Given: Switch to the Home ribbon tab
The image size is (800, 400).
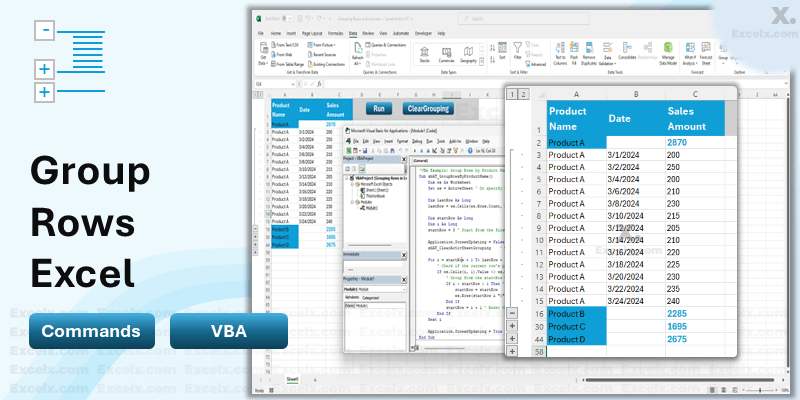Looking at the screenshot, I should (x=275, y=33).
